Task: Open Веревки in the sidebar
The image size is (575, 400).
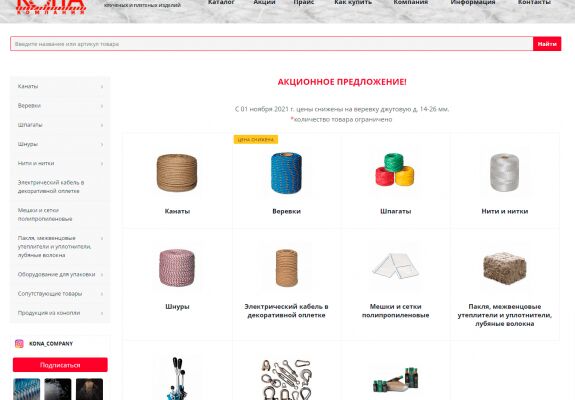Action: point(29,106)
